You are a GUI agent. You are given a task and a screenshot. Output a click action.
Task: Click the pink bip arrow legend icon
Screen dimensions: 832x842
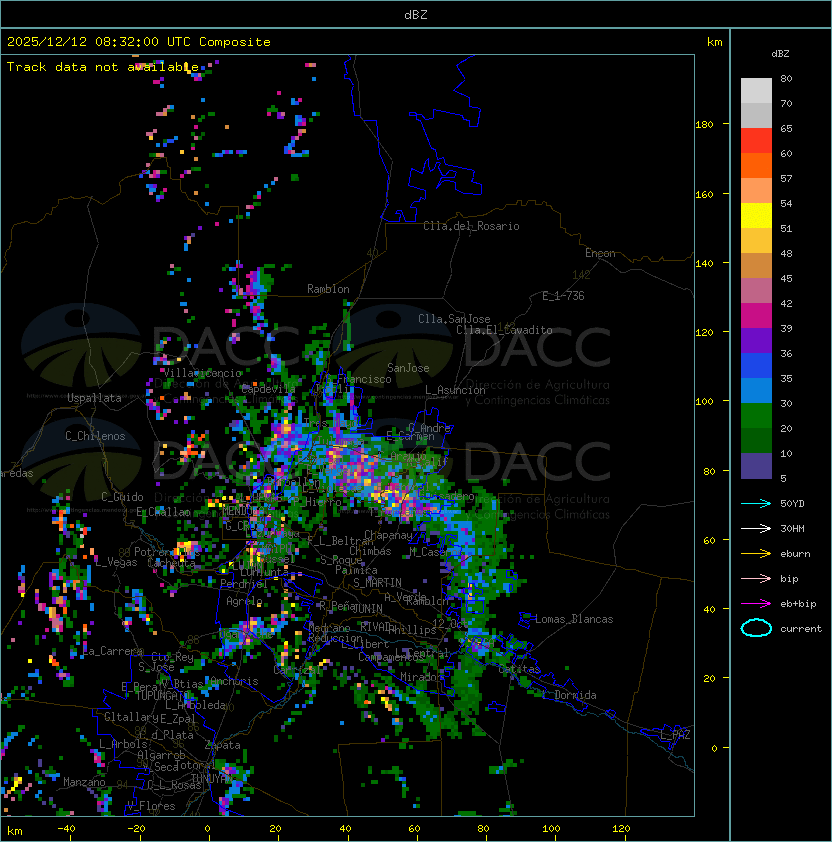pos(756,578)
